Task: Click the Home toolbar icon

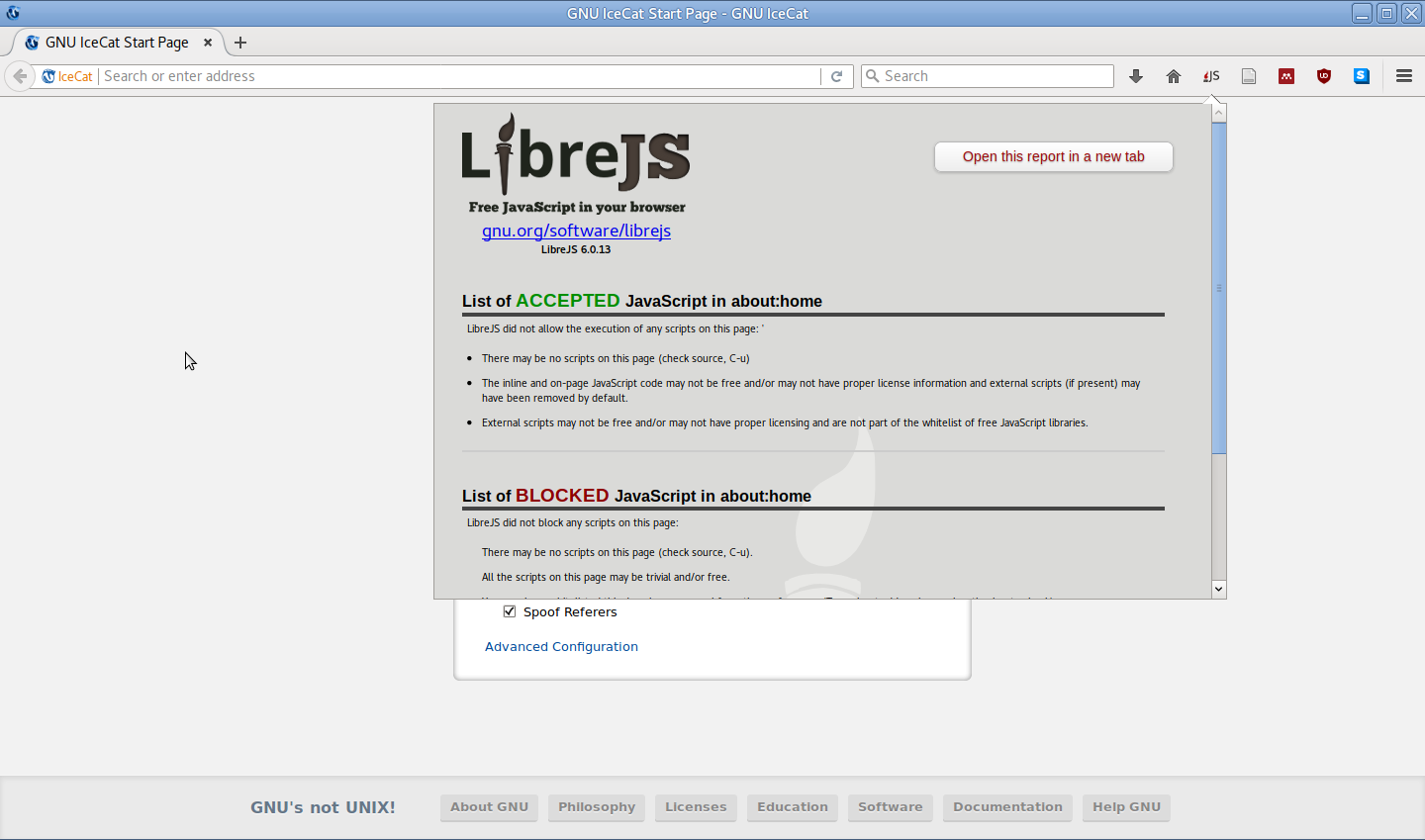Action: click(1174, 76)
